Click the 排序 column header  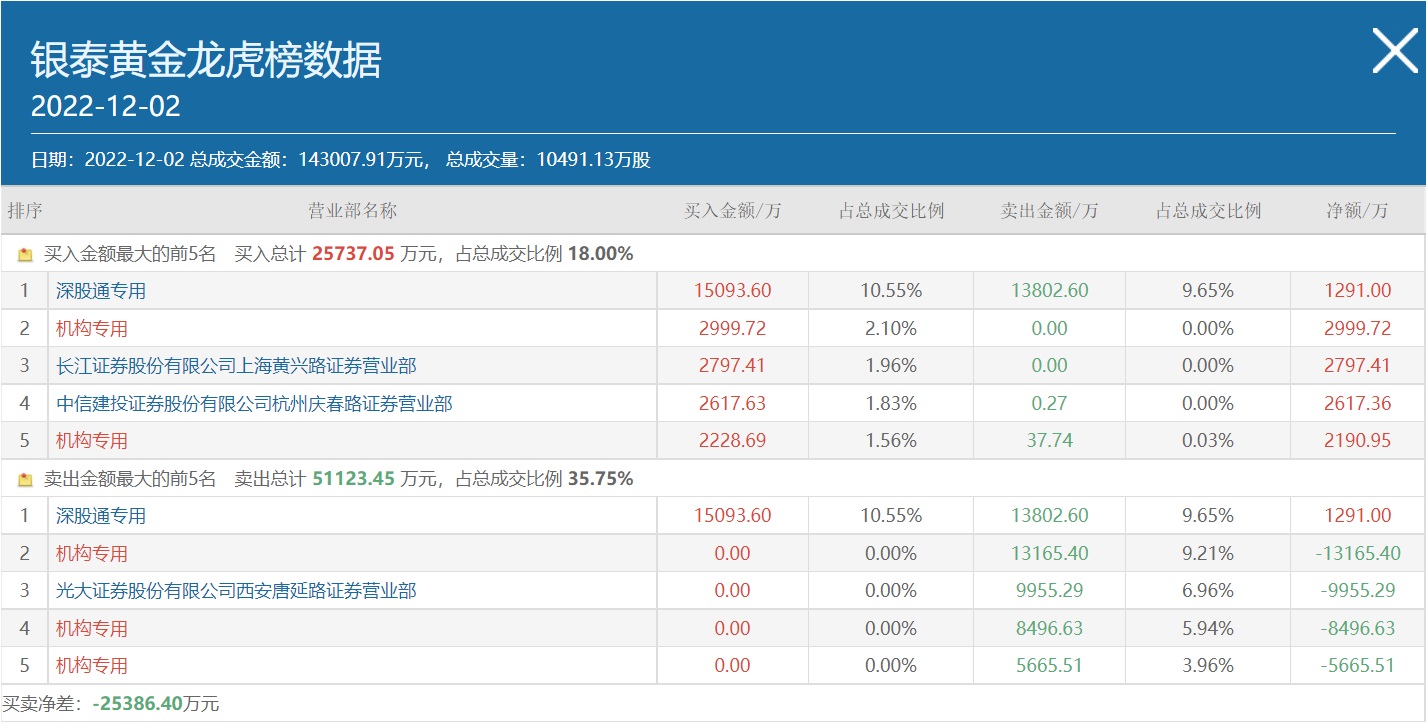click(x=25, y=211)
